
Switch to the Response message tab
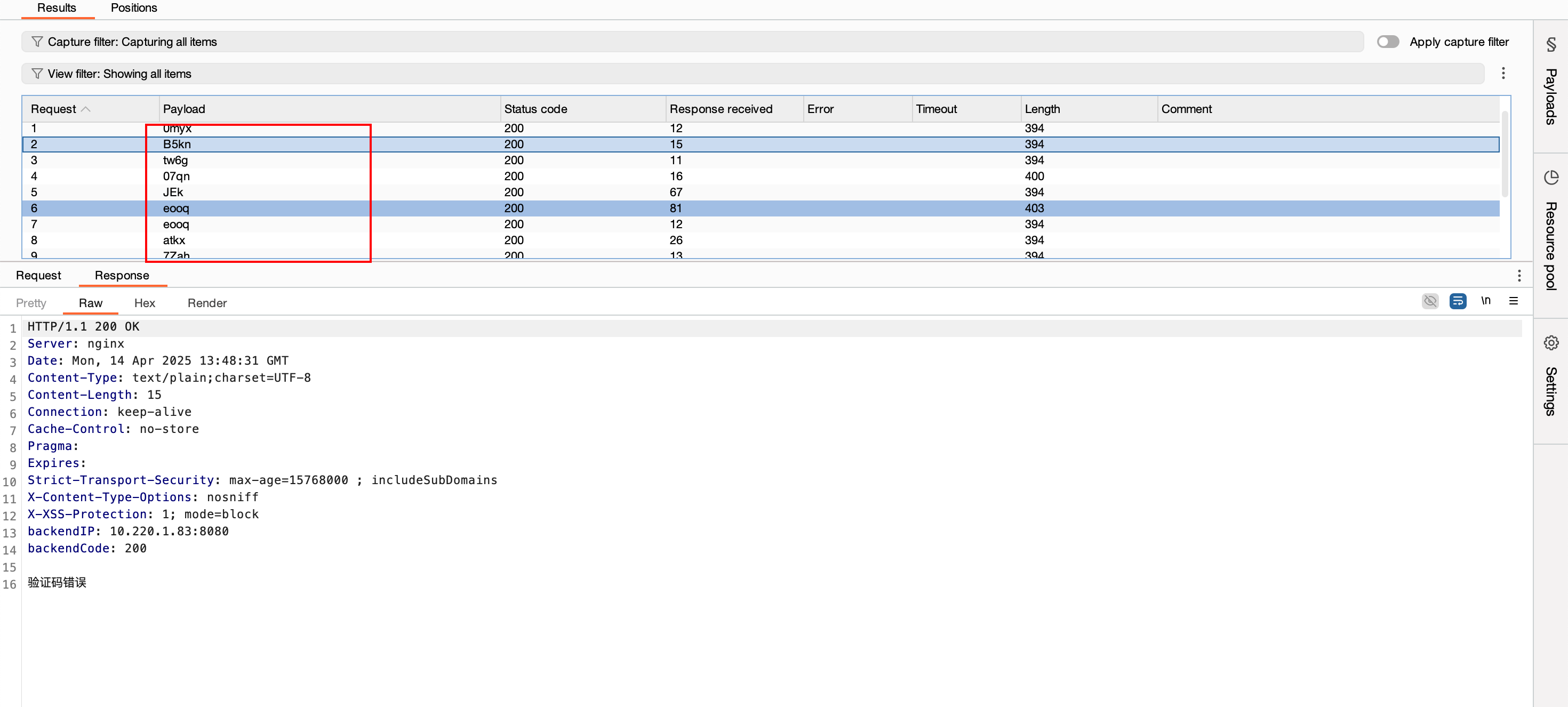pos(122,275)
